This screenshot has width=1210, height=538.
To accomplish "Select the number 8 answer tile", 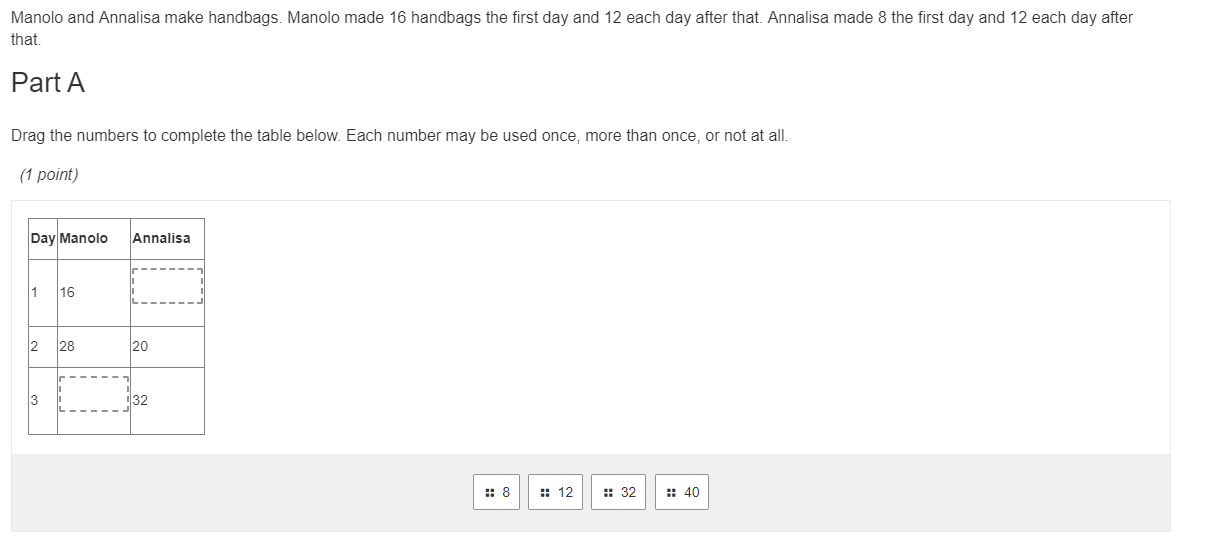I will coord(497,492).
